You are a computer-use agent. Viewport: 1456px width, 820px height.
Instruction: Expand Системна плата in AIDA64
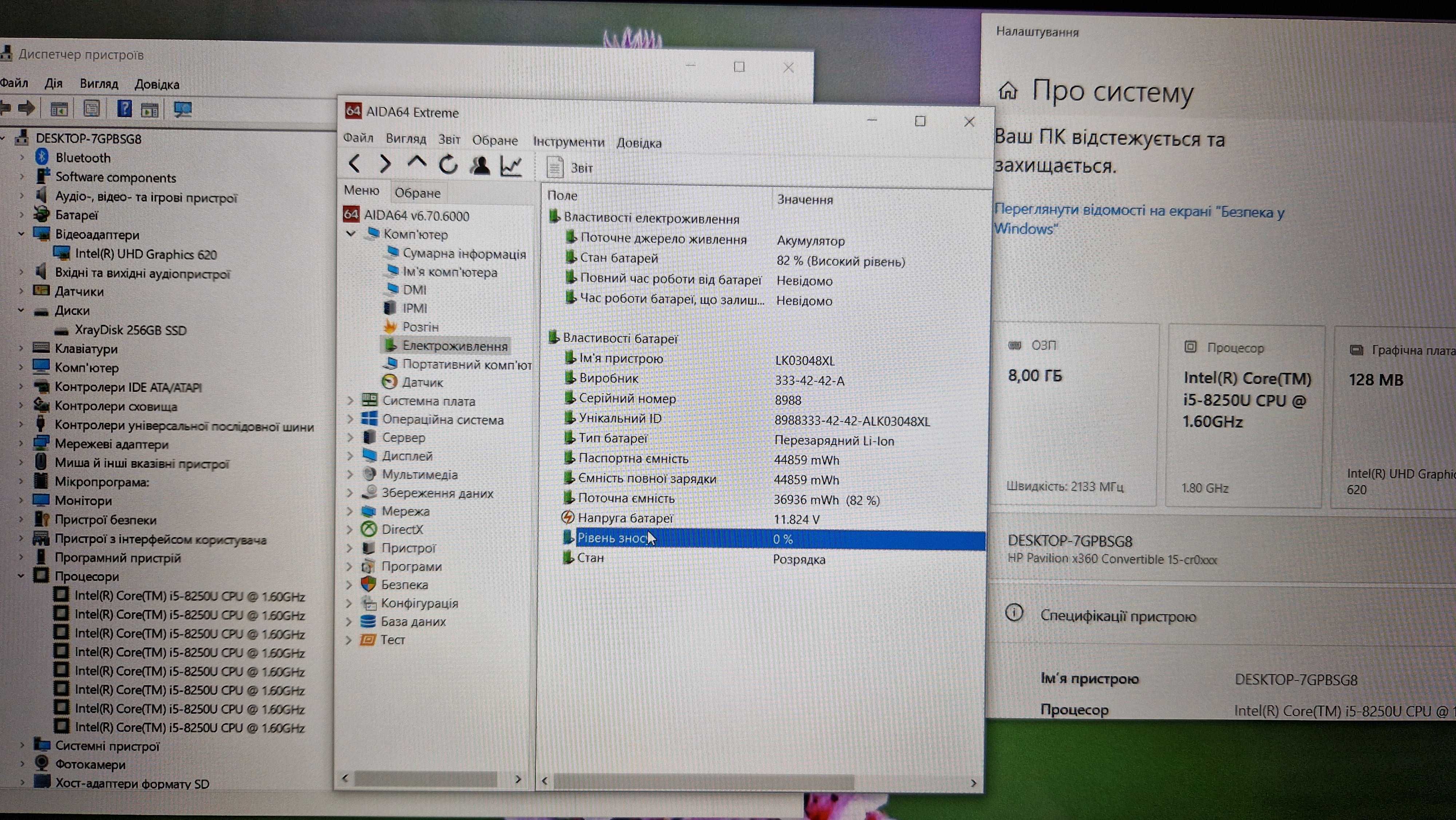point(350,401)
